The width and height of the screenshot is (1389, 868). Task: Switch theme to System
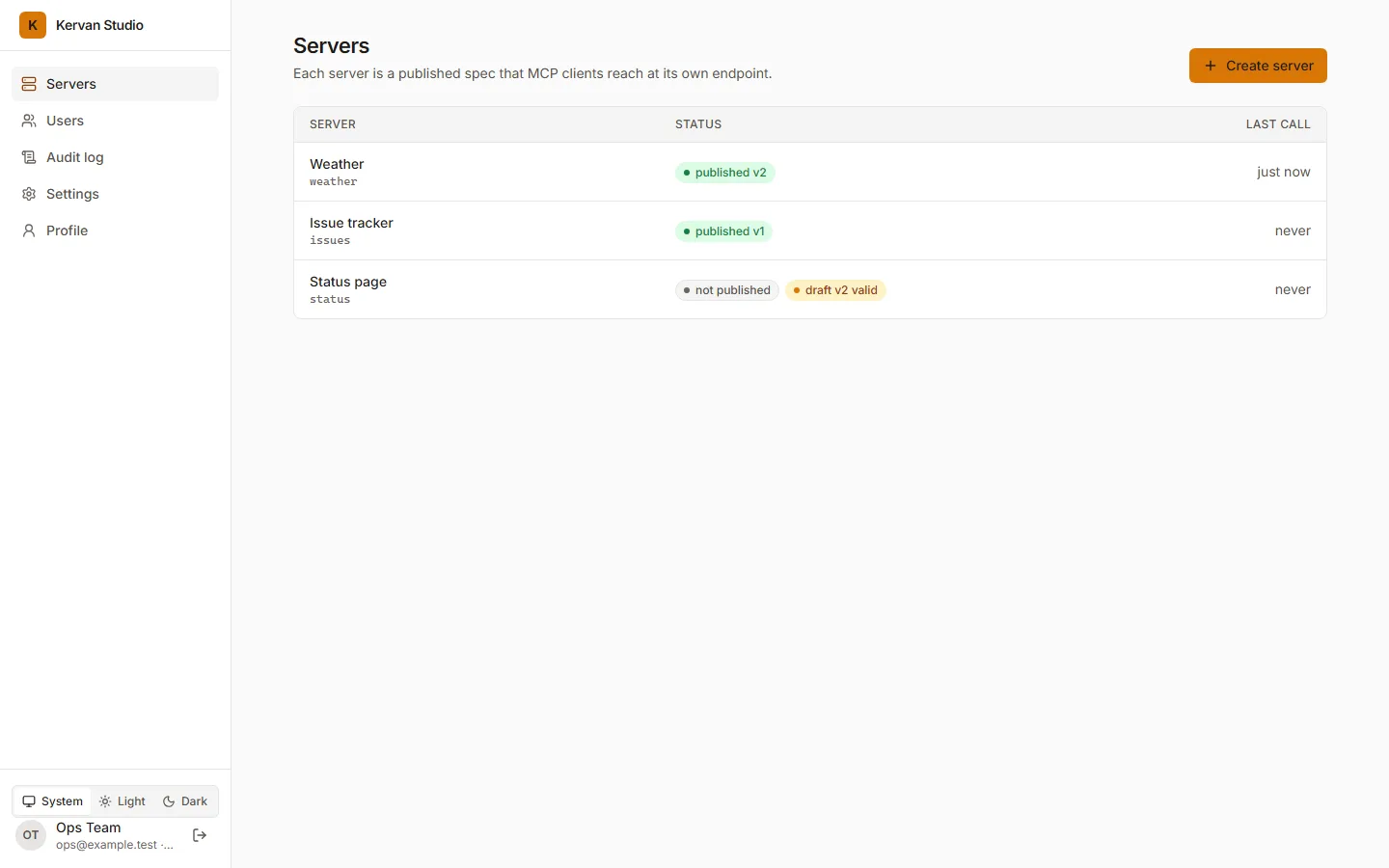coord(53,801)
